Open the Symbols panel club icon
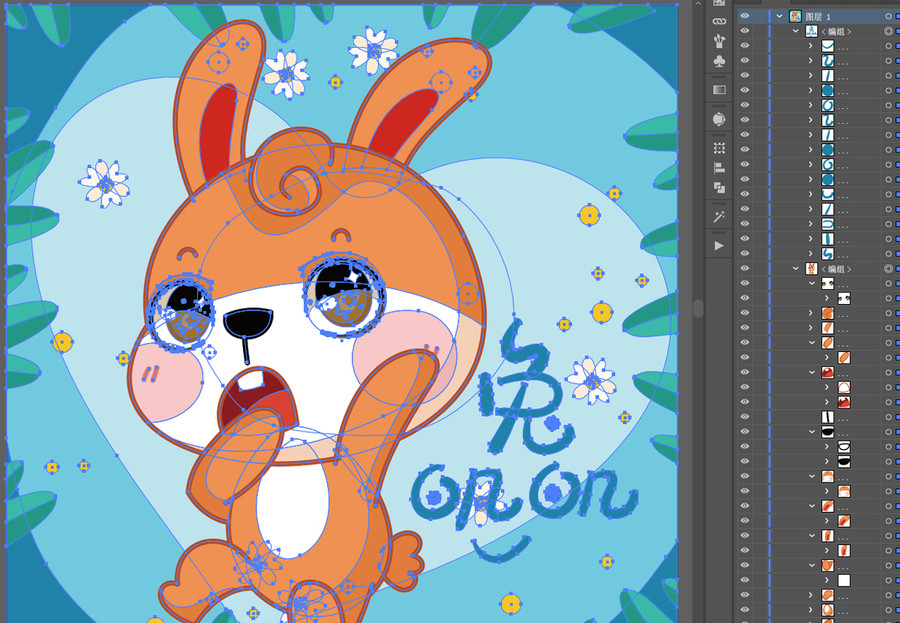900x623 pixels. point(719,61)
